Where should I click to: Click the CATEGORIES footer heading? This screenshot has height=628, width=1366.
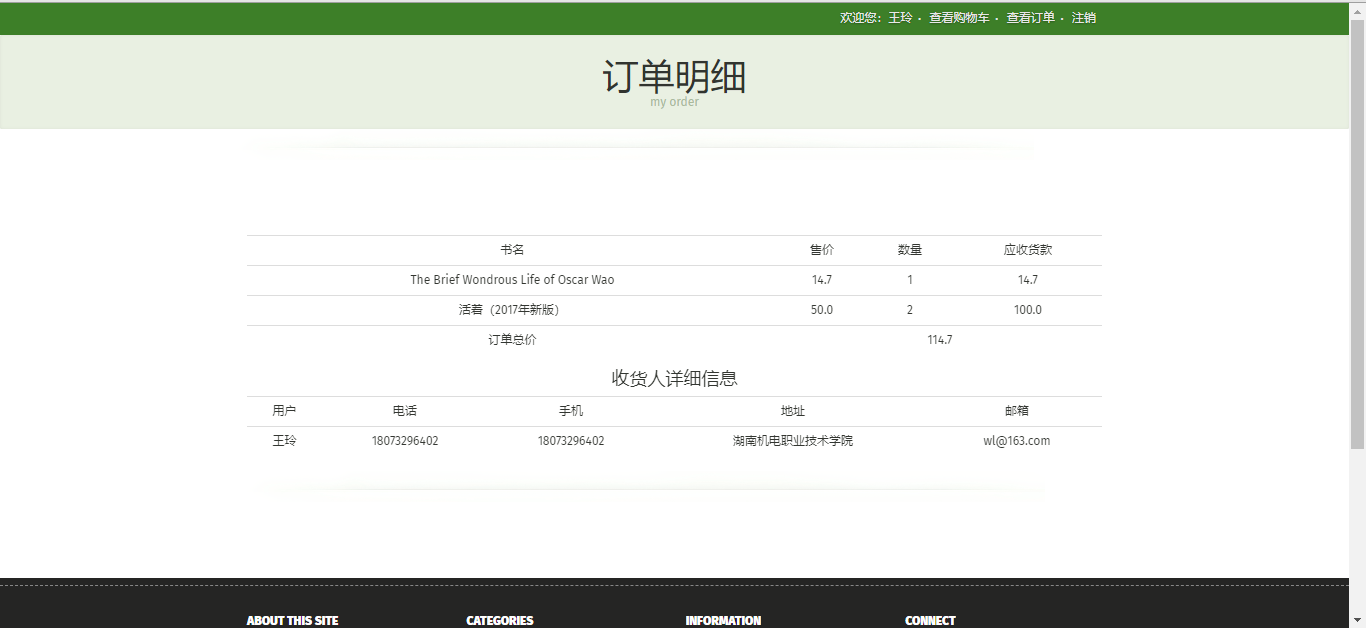(500, 621)
